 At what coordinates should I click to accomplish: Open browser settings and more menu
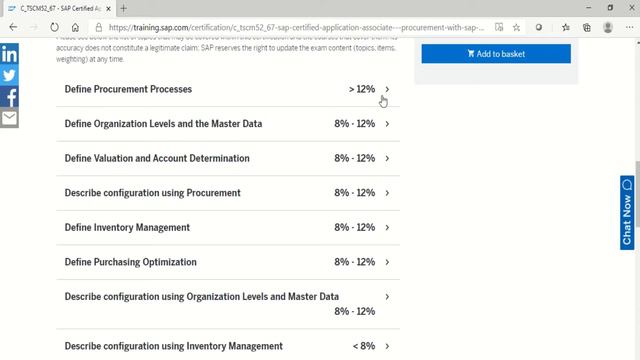[x=629, y=27]
